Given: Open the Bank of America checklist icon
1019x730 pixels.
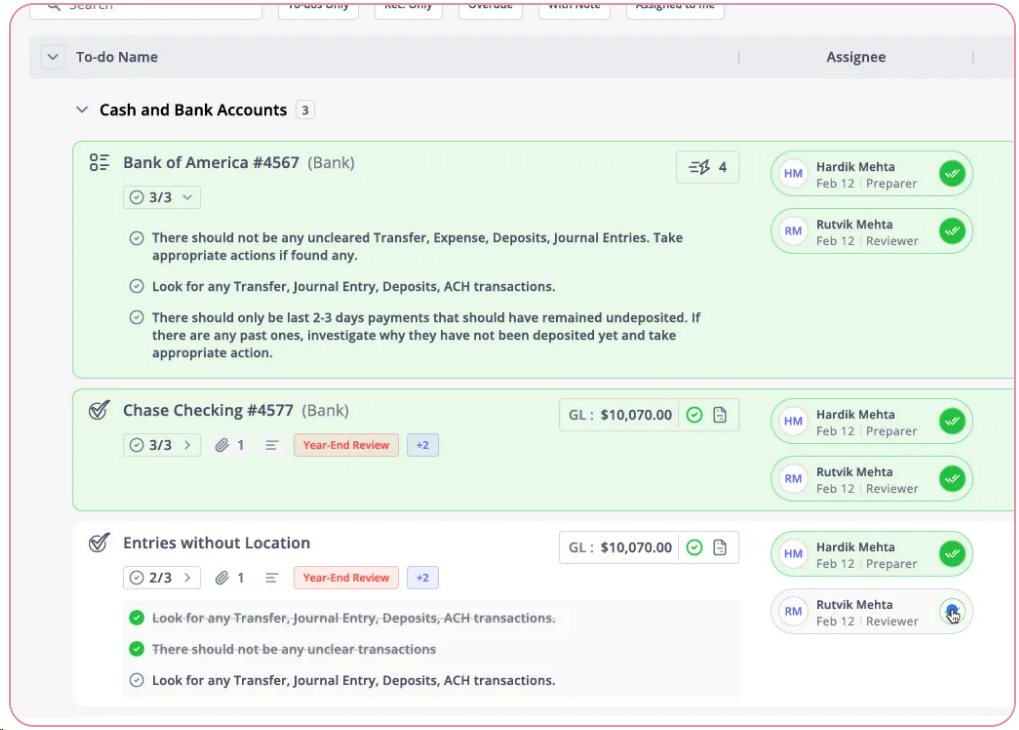Looking at the screenshot, I should pos(99,162).
